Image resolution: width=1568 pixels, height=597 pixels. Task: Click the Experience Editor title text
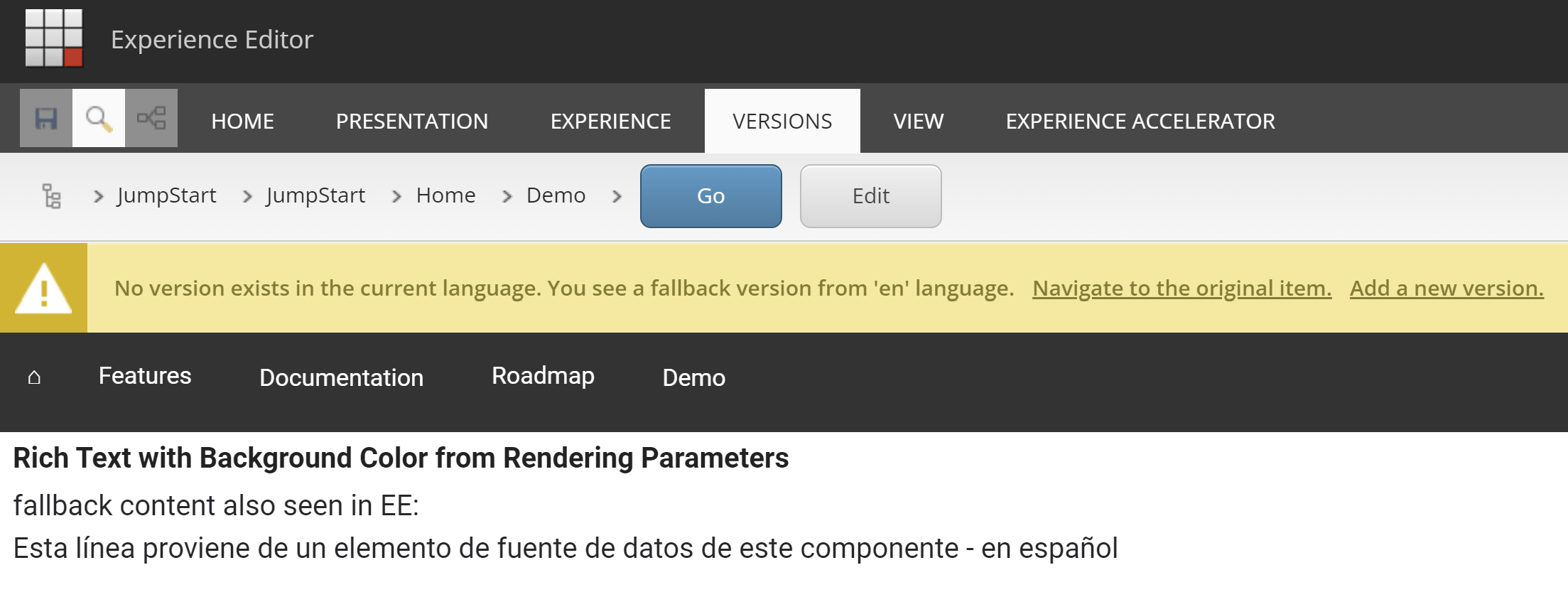[212, 40]
